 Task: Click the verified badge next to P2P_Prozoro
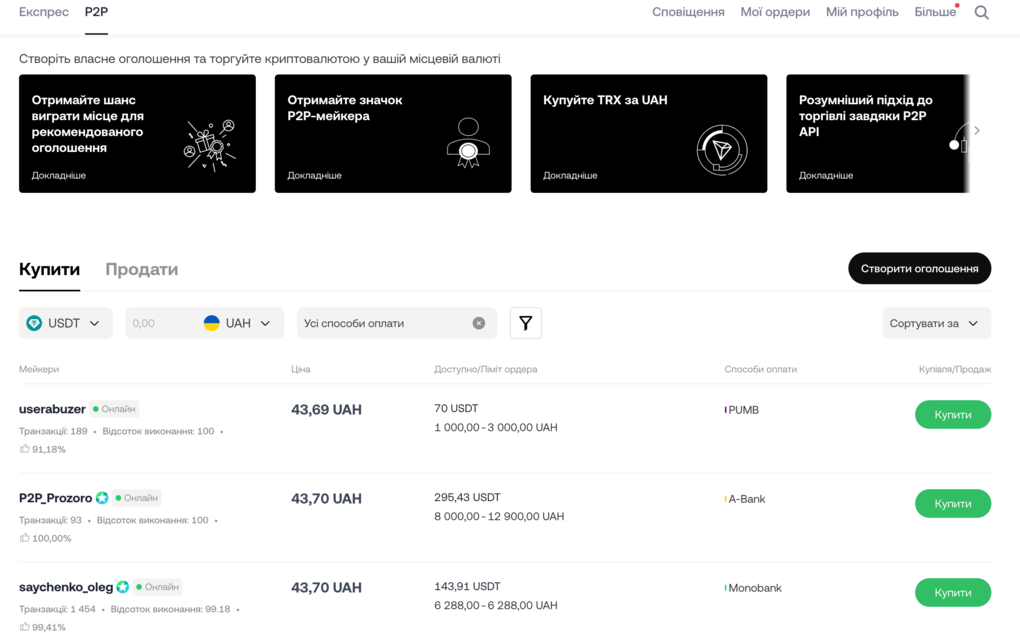click(102, 498)
